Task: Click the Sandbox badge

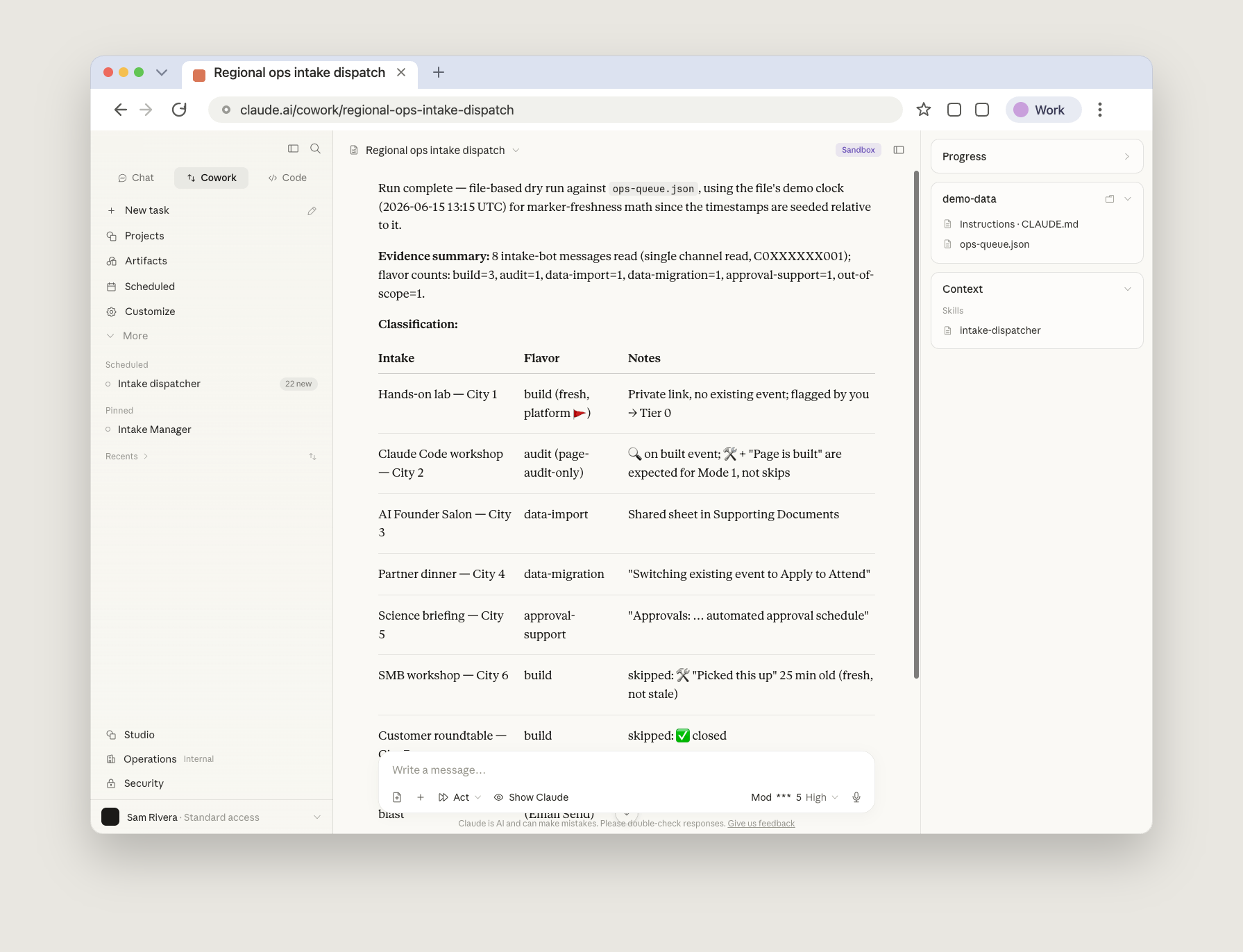Action: [859, 150]
